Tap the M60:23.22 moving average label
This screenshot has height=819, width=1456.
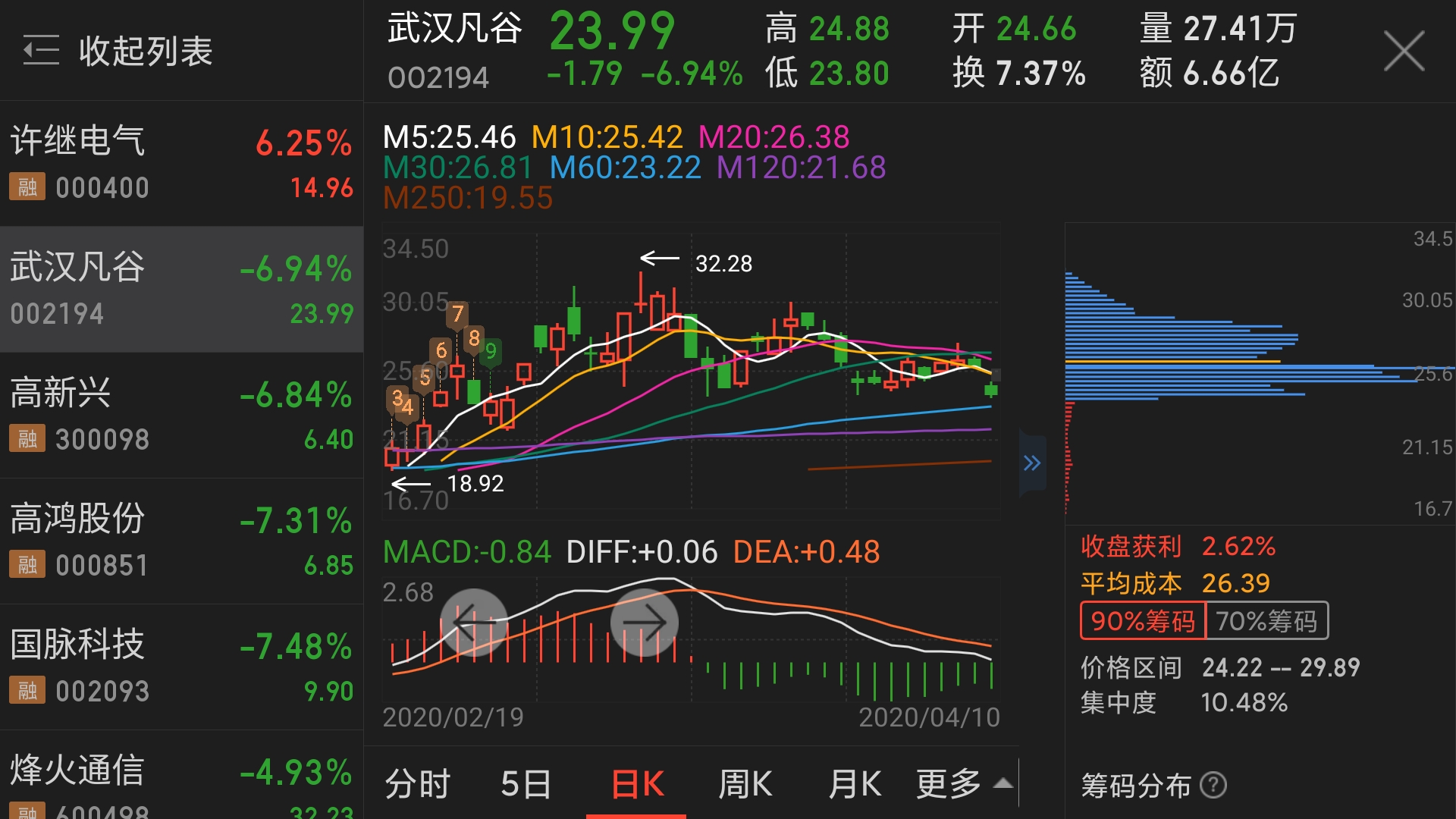(x=625, y=168)
